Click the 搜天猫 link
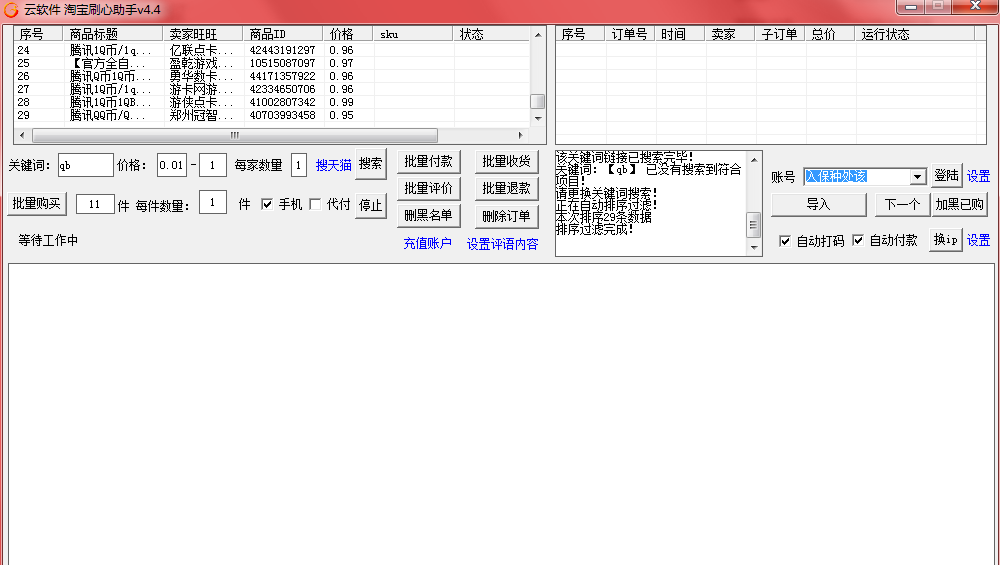 click(334, 165)
